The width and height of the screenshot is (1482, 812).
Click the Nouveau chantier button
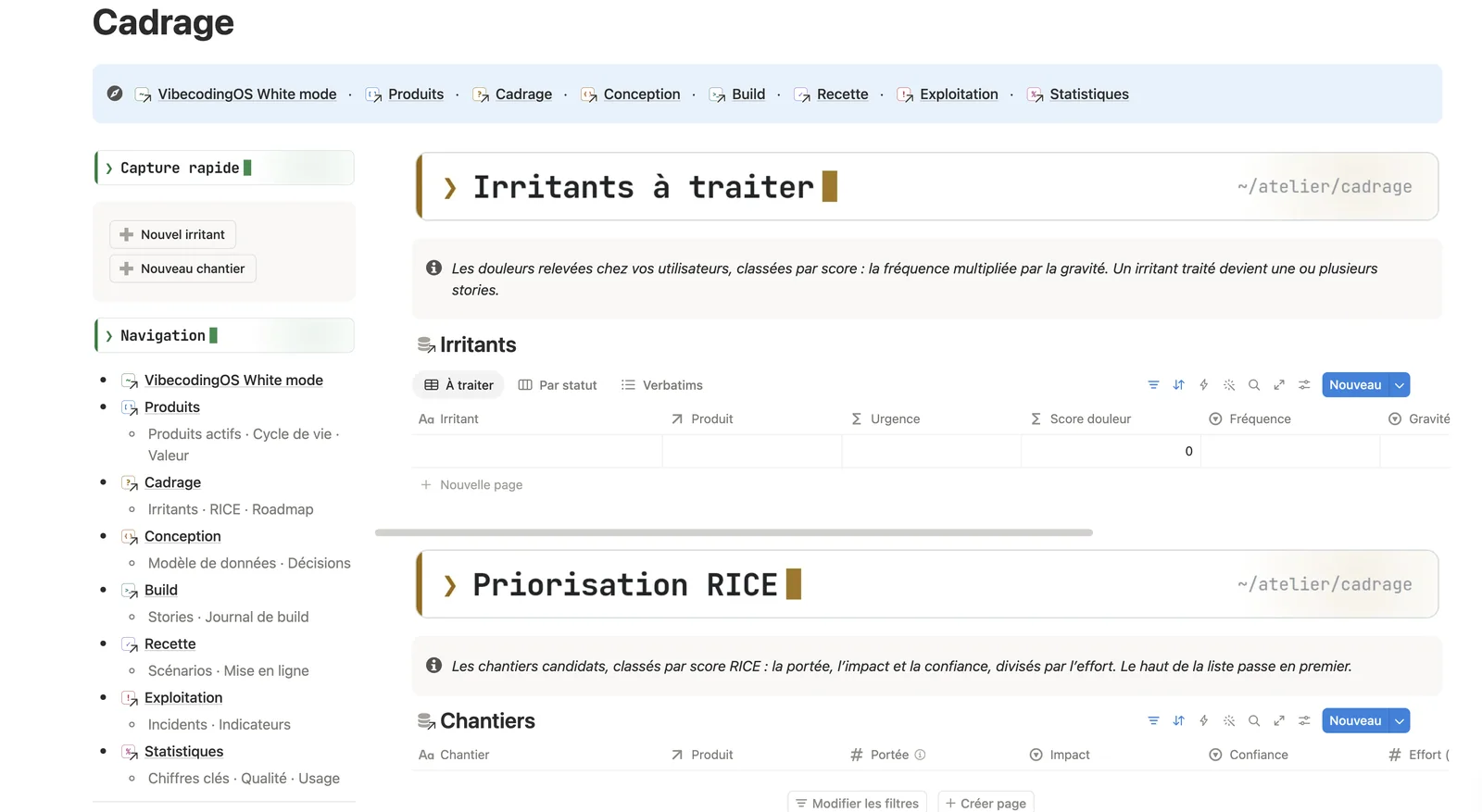click(183, 269)
